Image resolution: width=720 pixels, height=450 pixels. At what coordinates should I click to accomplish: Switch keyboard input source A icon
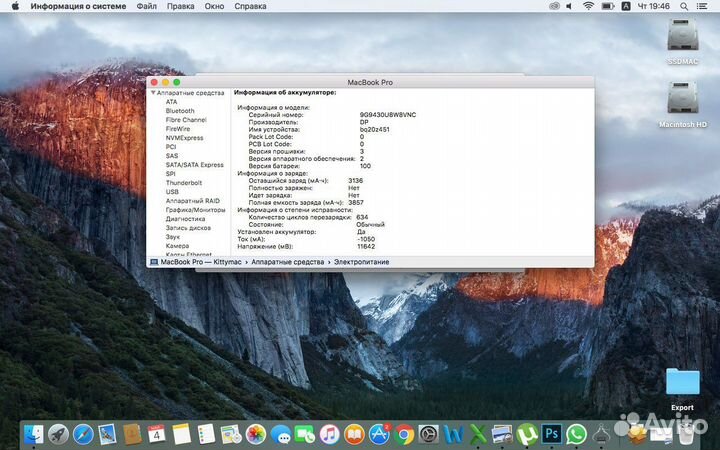(x=626, y=6)
